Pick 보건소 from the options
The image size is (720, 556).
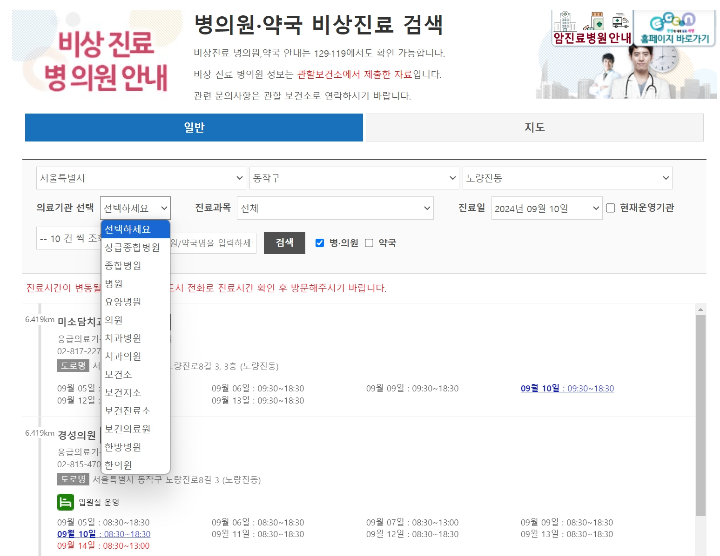(x=135, y=374)
